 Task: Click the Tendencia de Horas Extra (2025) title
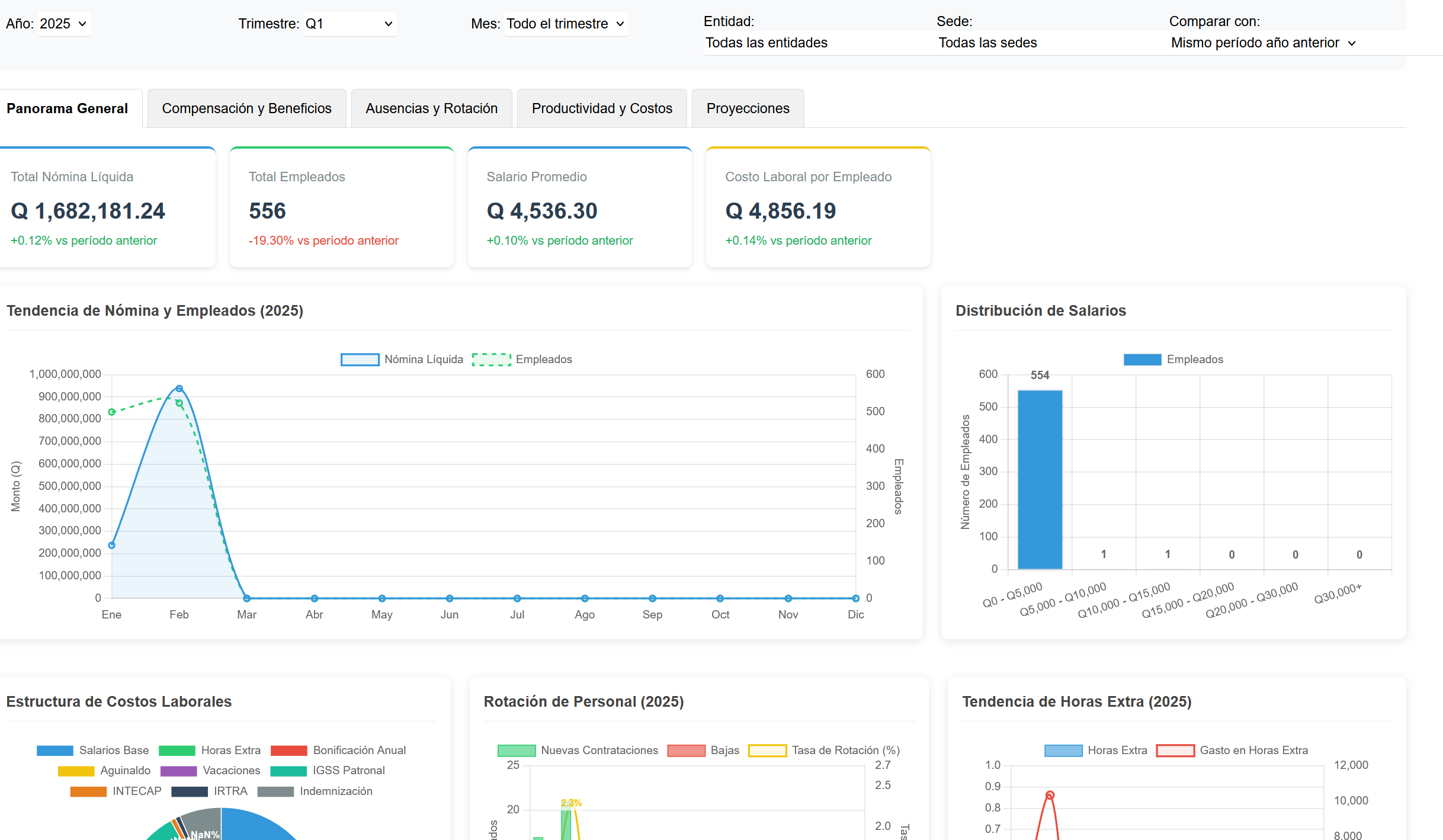[x=1077, y=701]
